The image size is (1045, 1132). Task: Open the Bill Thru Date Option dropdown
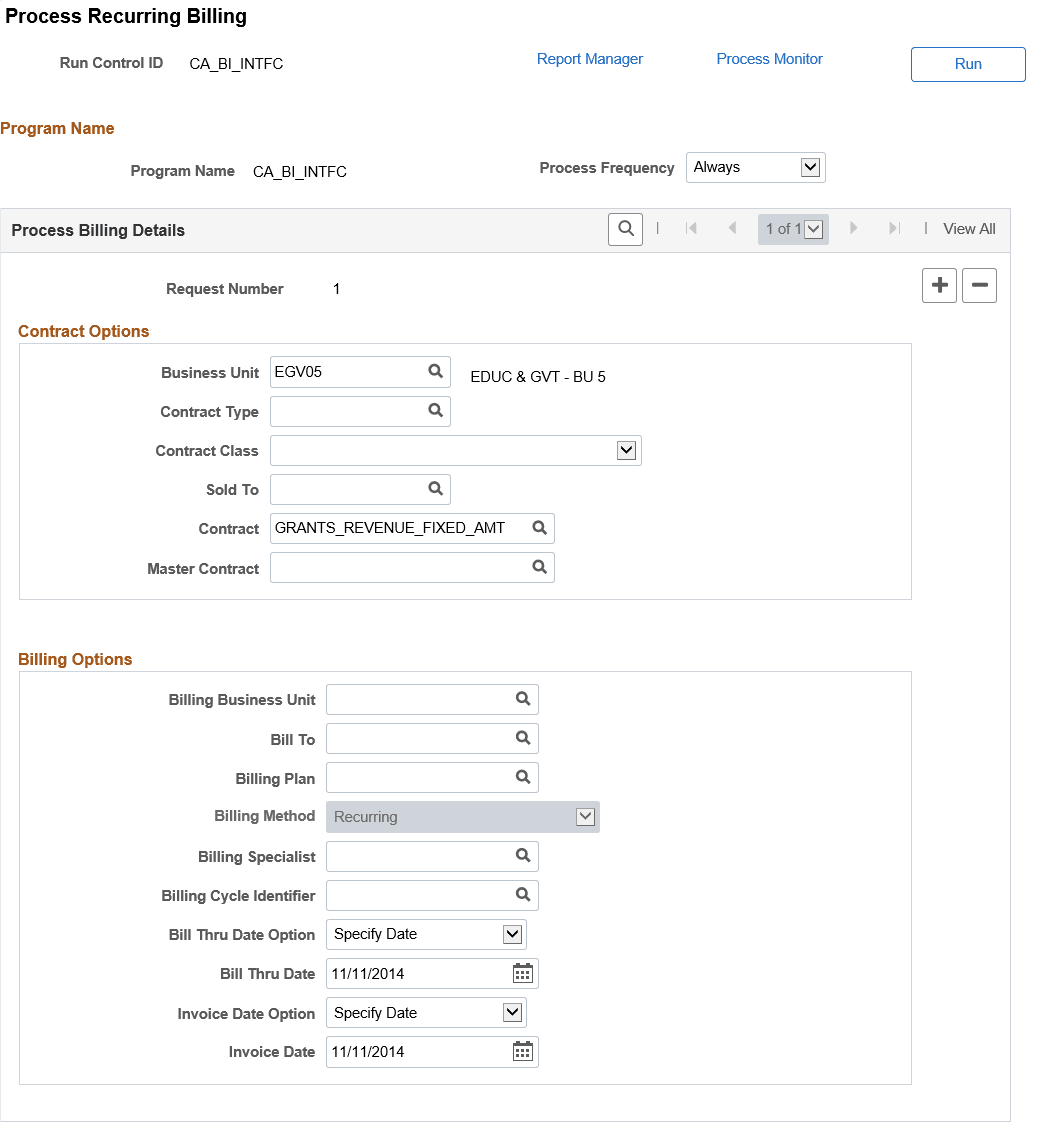pos(512,934)
